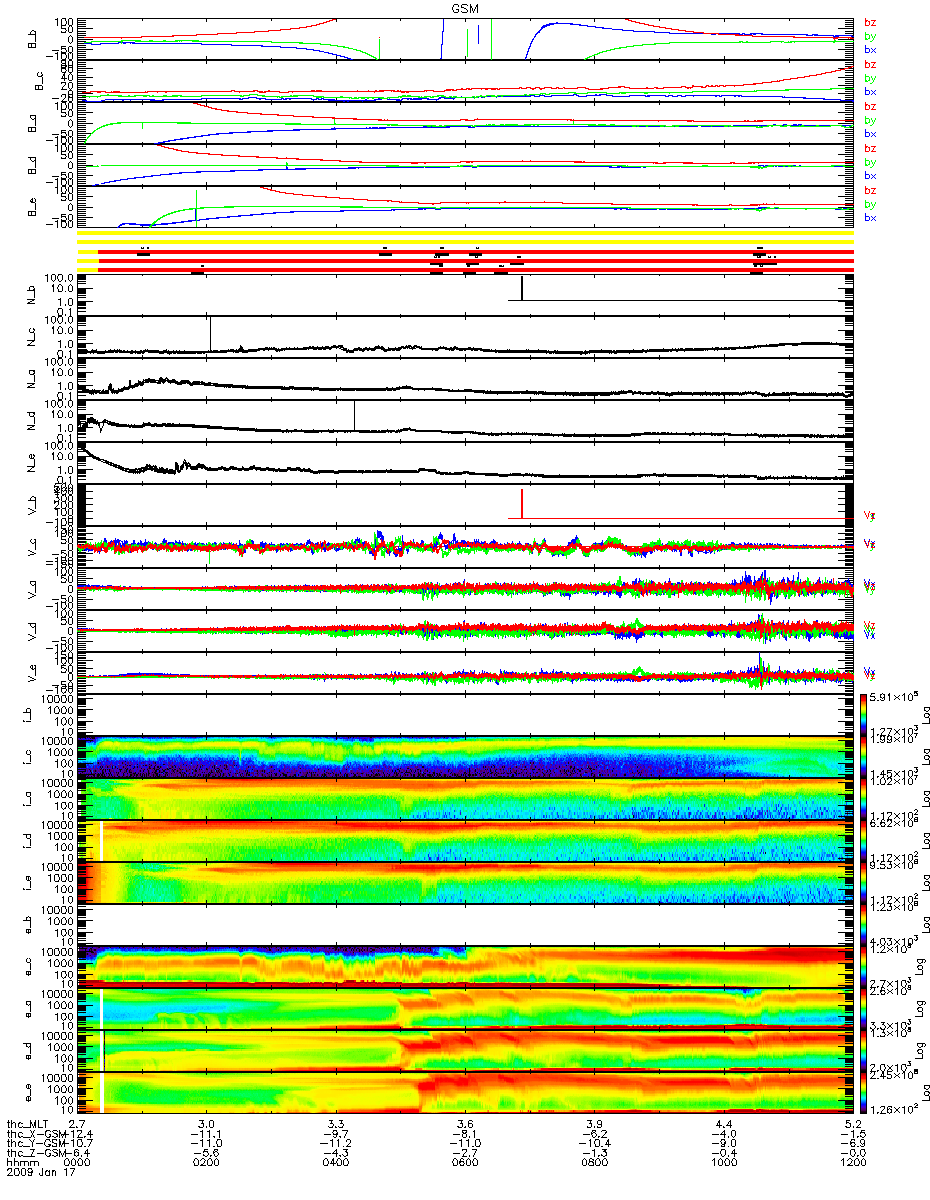Click the thc_MLT row label
Screen dimensions: 930x1200
(29, 1124)
